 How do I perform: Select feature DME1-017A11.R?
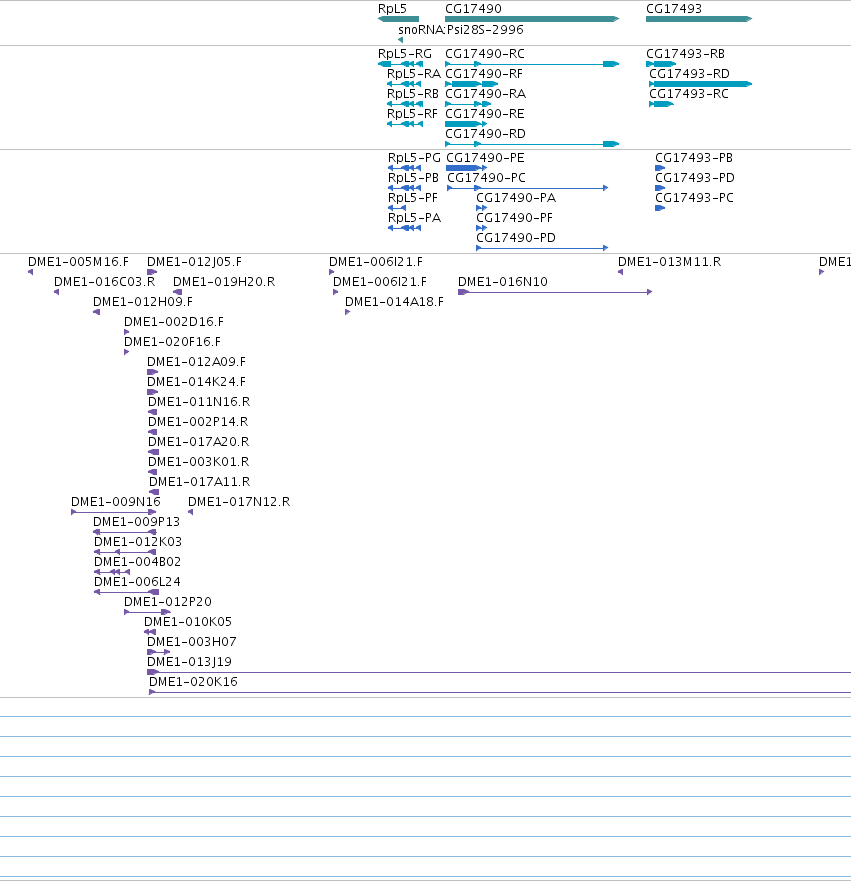pyautogui.click(x=199, y=482)
